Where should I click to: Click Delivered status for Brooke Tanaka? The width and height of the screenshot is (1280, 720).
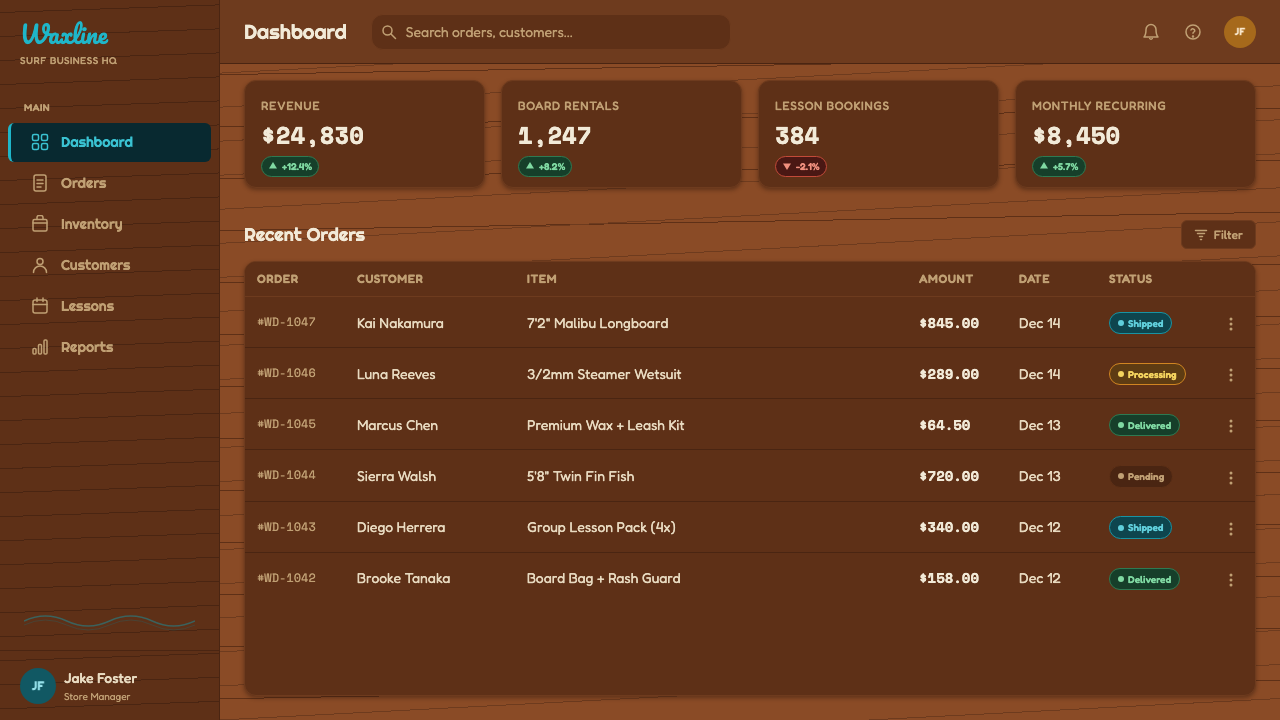(1144, 579)
